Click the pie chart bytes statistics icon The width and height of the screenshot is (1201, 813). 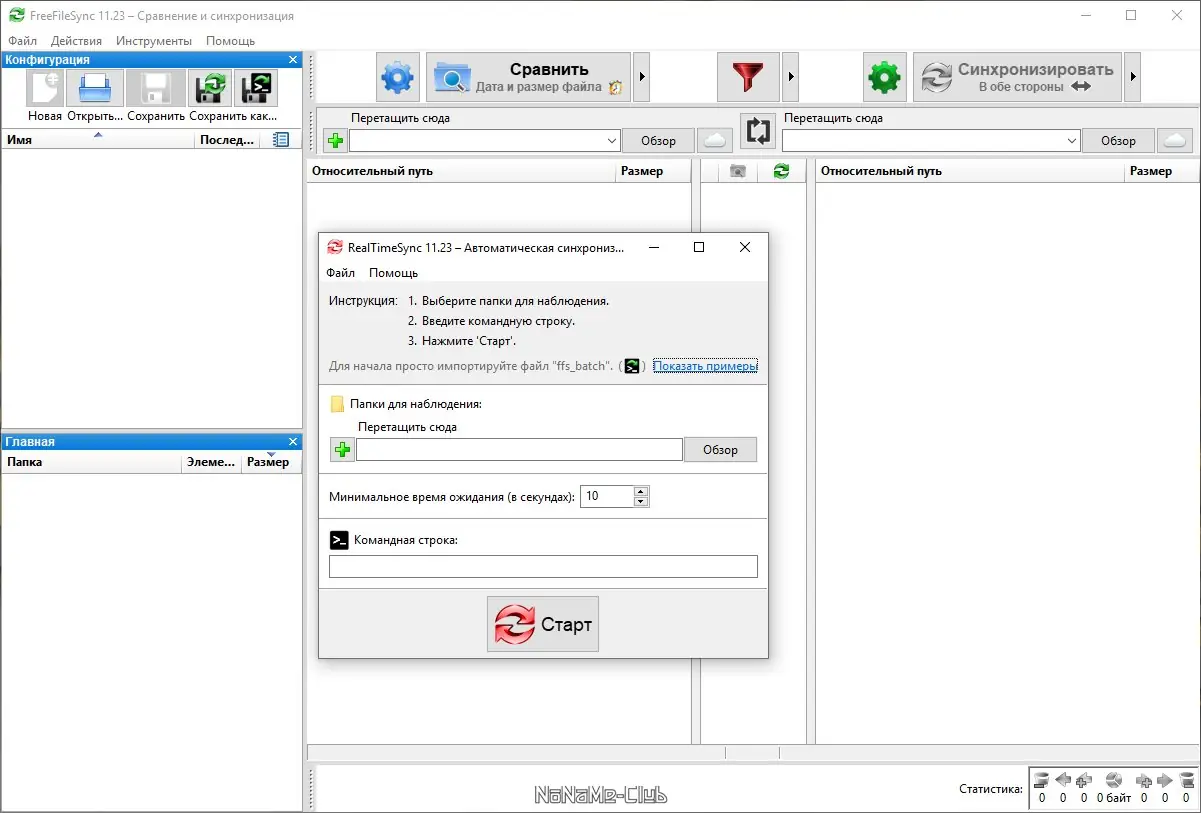[1114, 781]
